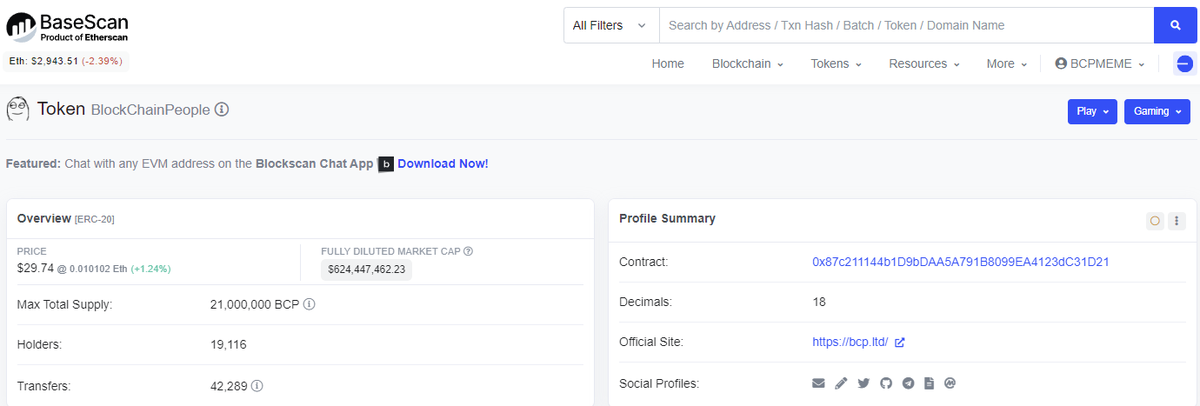
Task: Go to Home in navigation
Action: tap(668, 64)
